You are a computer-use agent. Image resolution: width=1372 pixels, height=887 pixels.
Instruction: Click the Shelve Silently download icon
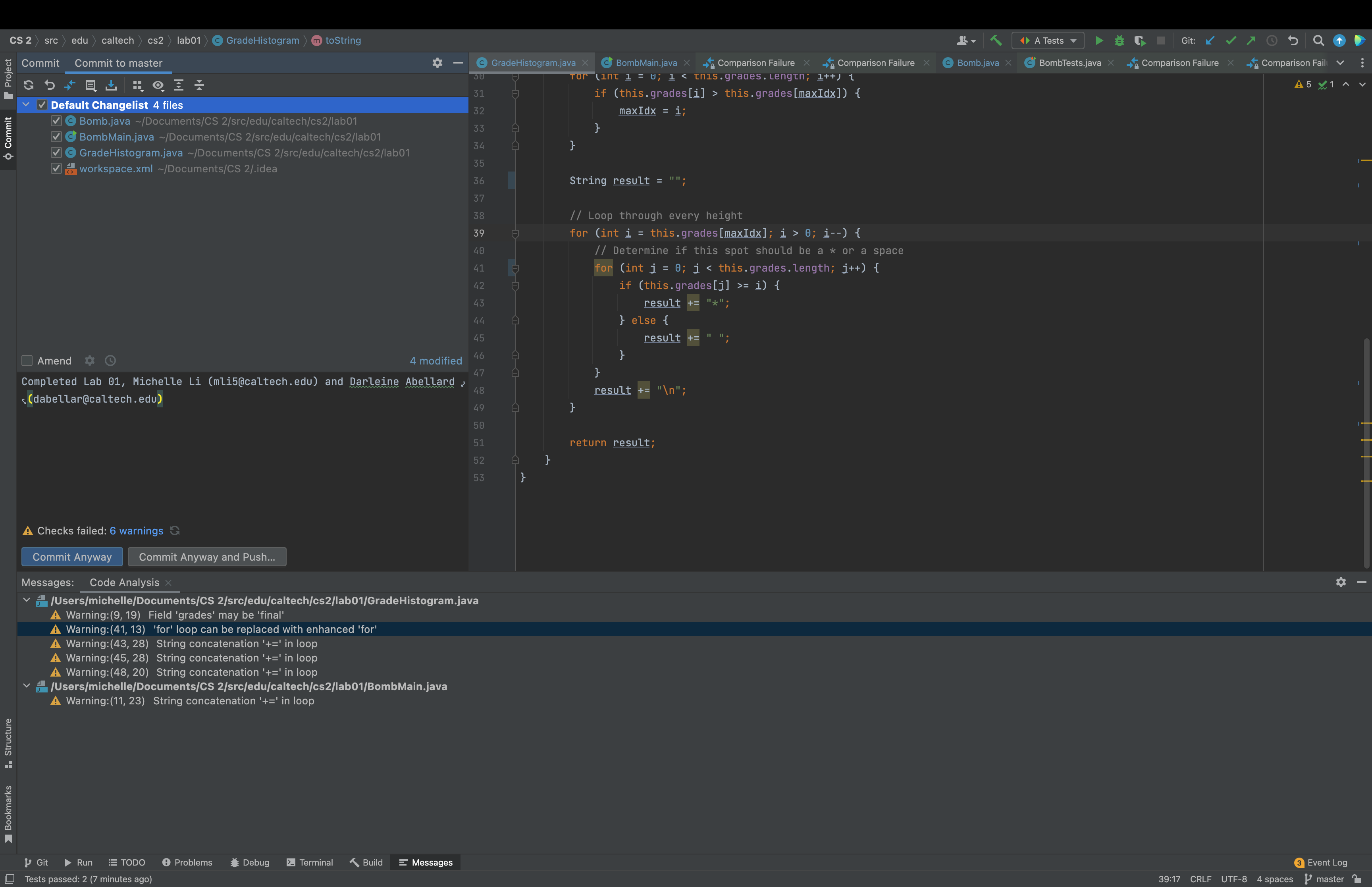pos(111,85)
